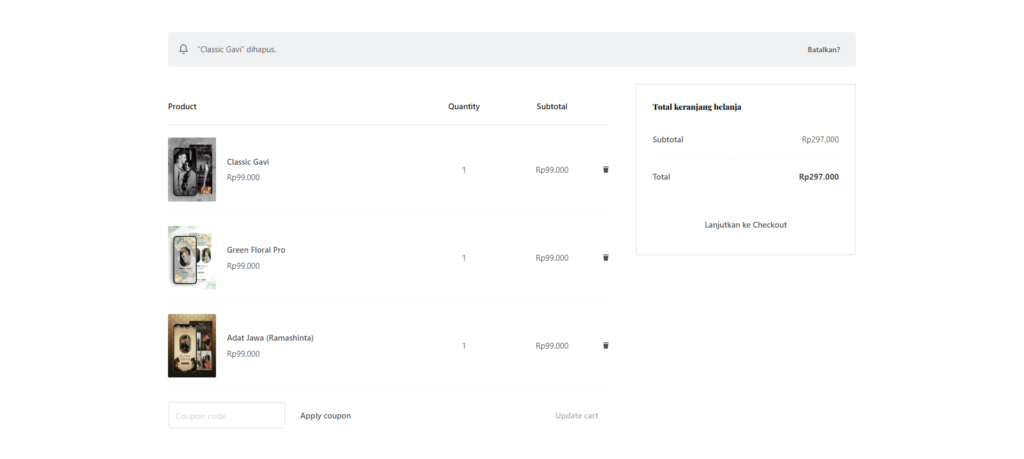Select the Green Floral Pro quantity value
Viewport: 1024px width, 459px height.
tap(463, 258)
